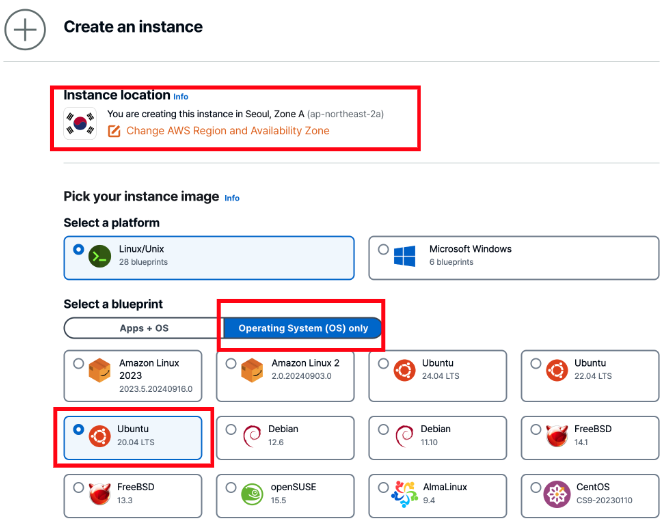Select the Microsoft Windows platform radio button

[x=384, y=249]
